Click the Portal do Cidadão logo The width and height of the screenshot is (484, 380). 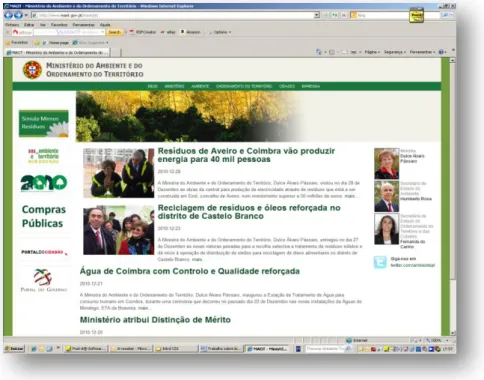click(44, 252)
